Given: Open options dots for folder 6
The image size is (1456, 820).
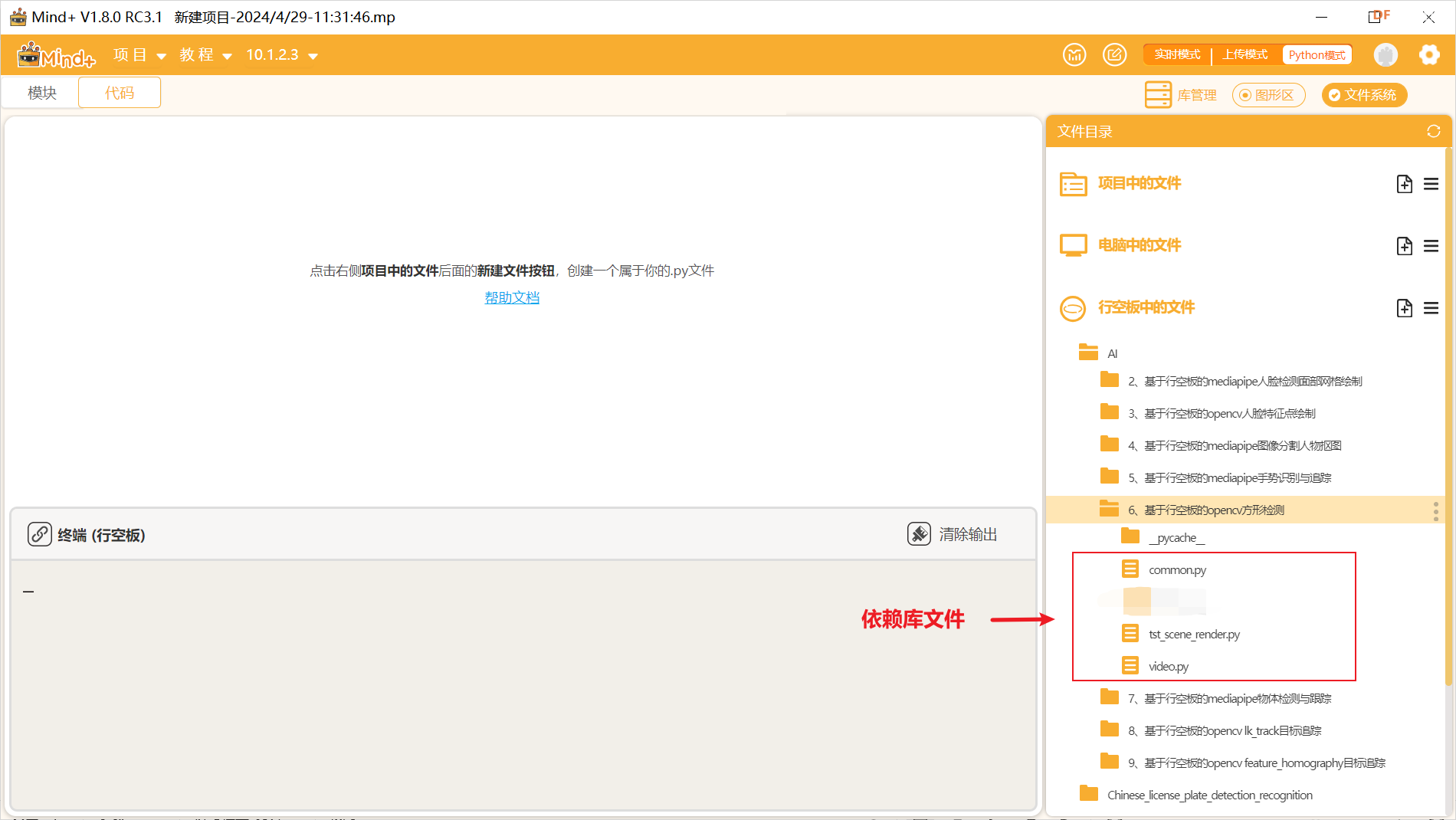Looking at the screenshot, I should [x=1435, y=510].
